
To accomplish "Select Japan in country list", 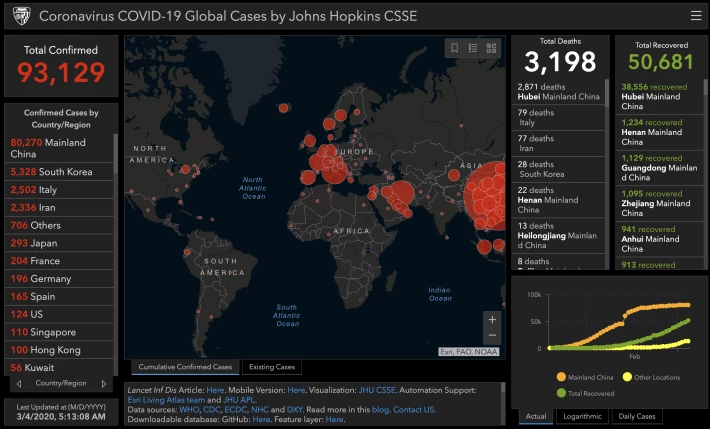I will click(x=59, y=243).
